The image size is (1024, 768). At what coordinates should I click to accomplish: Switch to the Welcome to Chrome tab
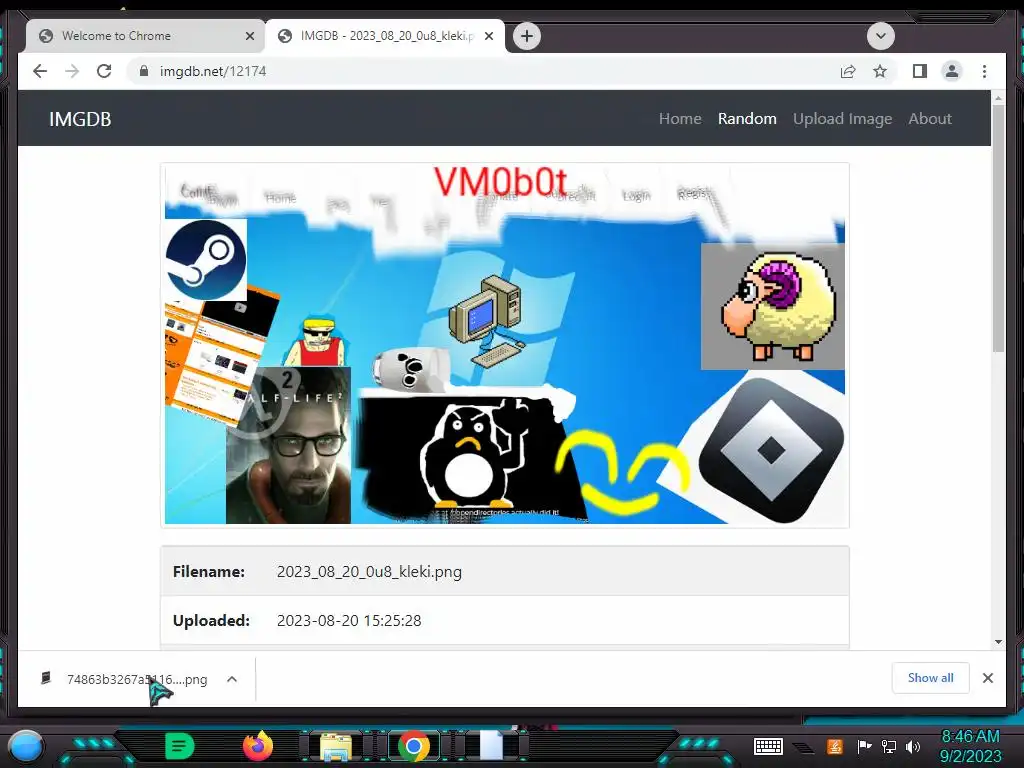coord(146,36)
